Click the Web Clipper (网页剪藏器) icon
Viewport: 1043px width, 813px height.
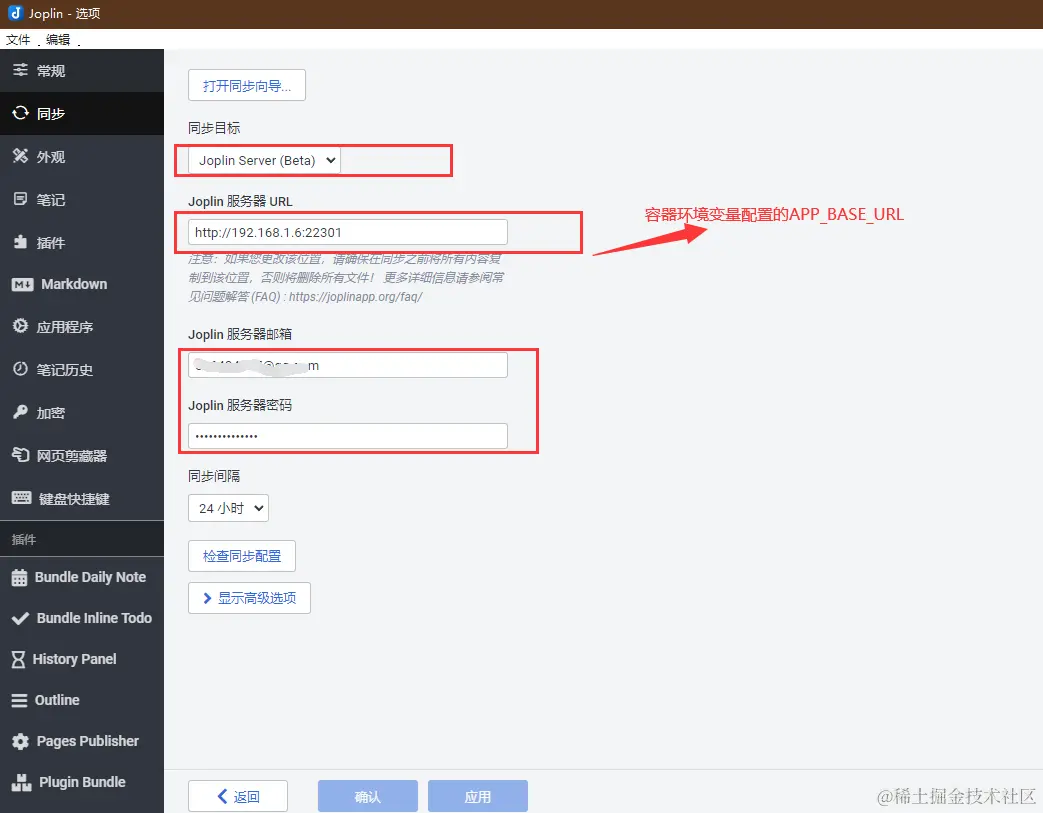coord(21,455)
